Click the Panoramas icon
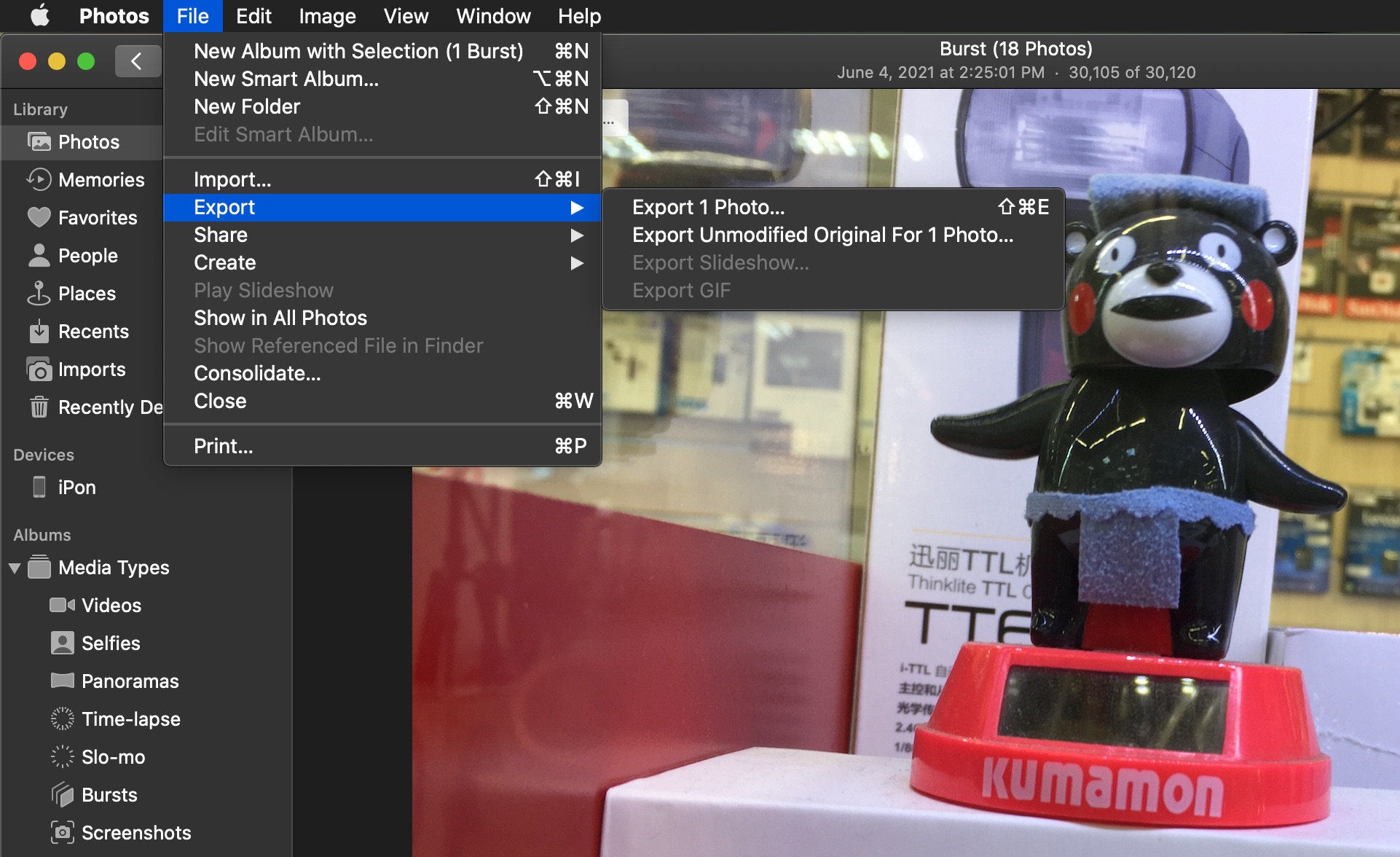The height and width of the screenshot is (857, 1400). [63, 681]
